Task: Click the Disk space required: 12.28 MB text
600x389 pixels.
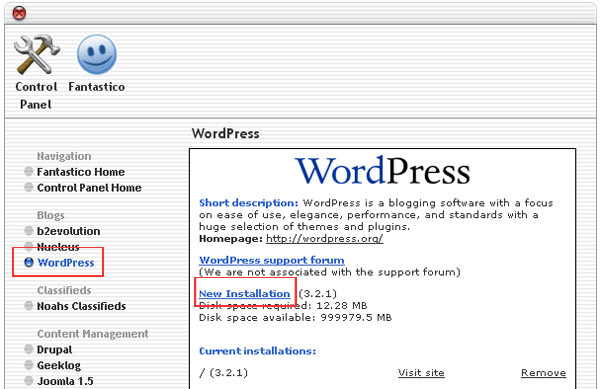Action: 283,306
